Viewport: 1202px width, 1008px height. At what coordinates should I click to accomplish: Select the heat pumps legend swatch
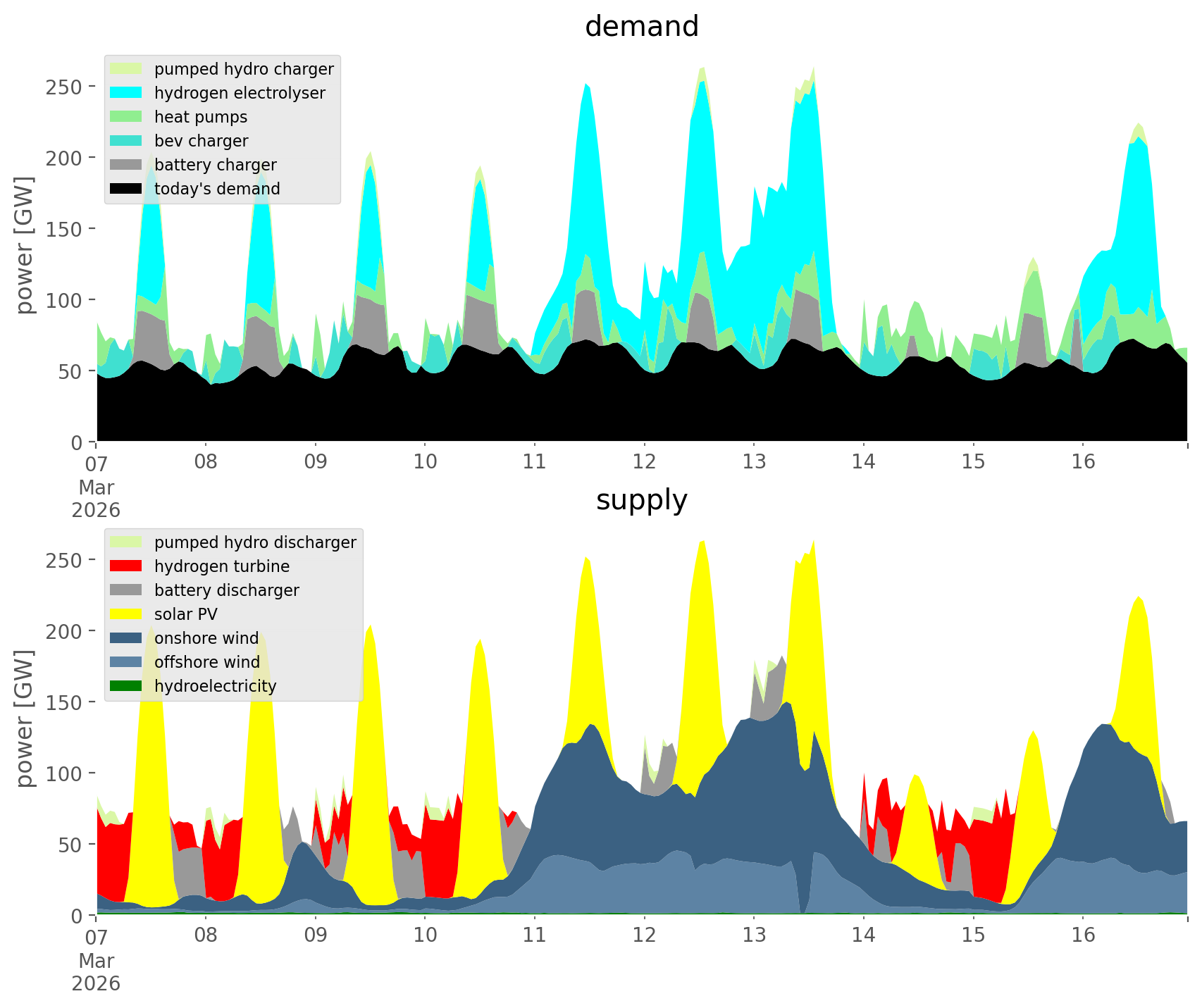tap(126, 117)
